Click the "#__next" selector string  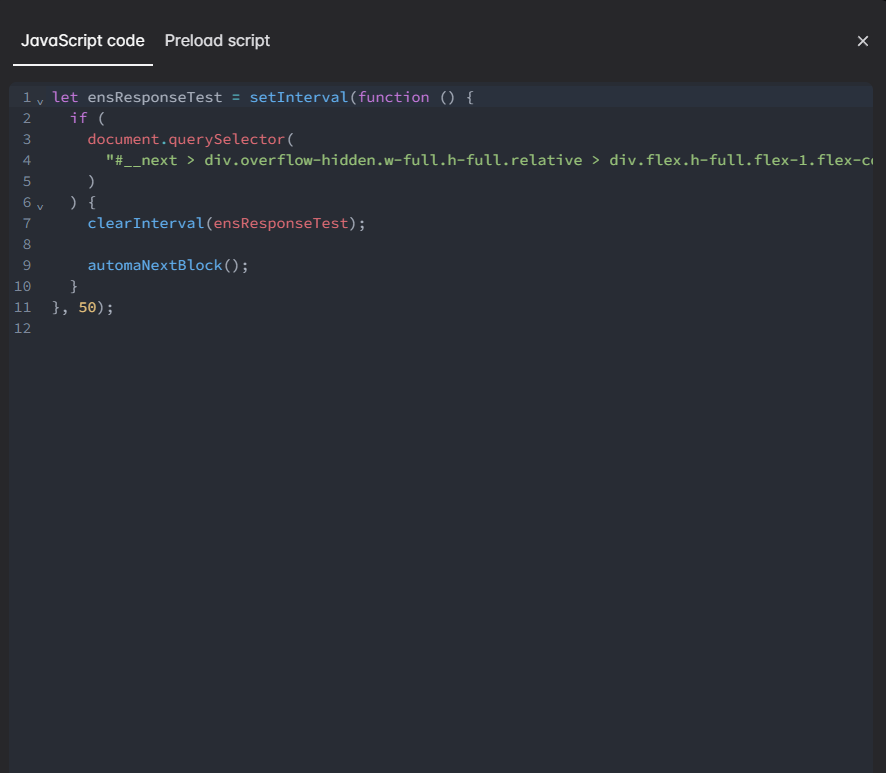pos(141,160)
